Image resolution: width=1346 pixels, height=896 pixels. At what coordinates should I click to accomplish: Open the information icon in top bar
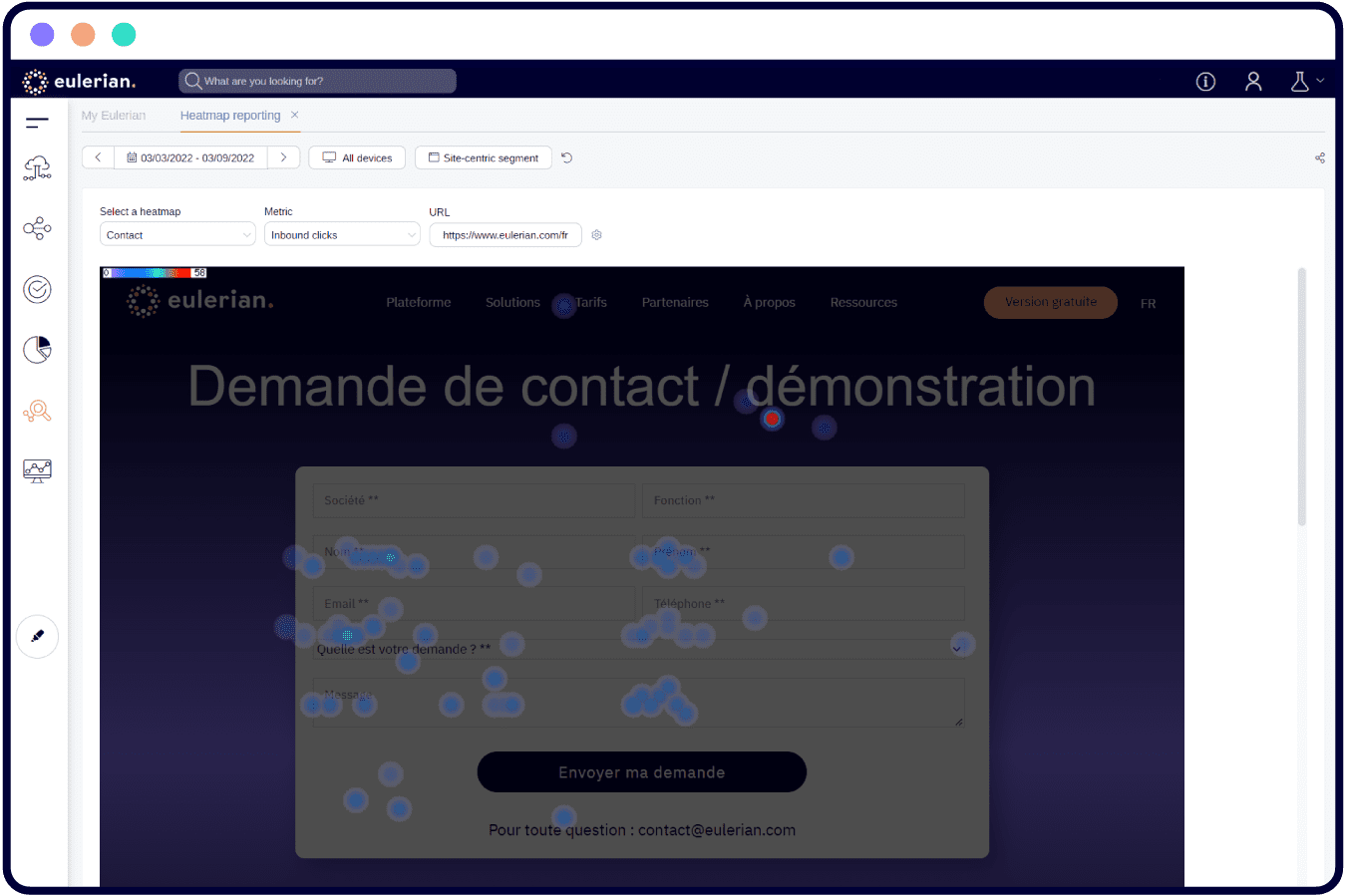[1205, 82]
